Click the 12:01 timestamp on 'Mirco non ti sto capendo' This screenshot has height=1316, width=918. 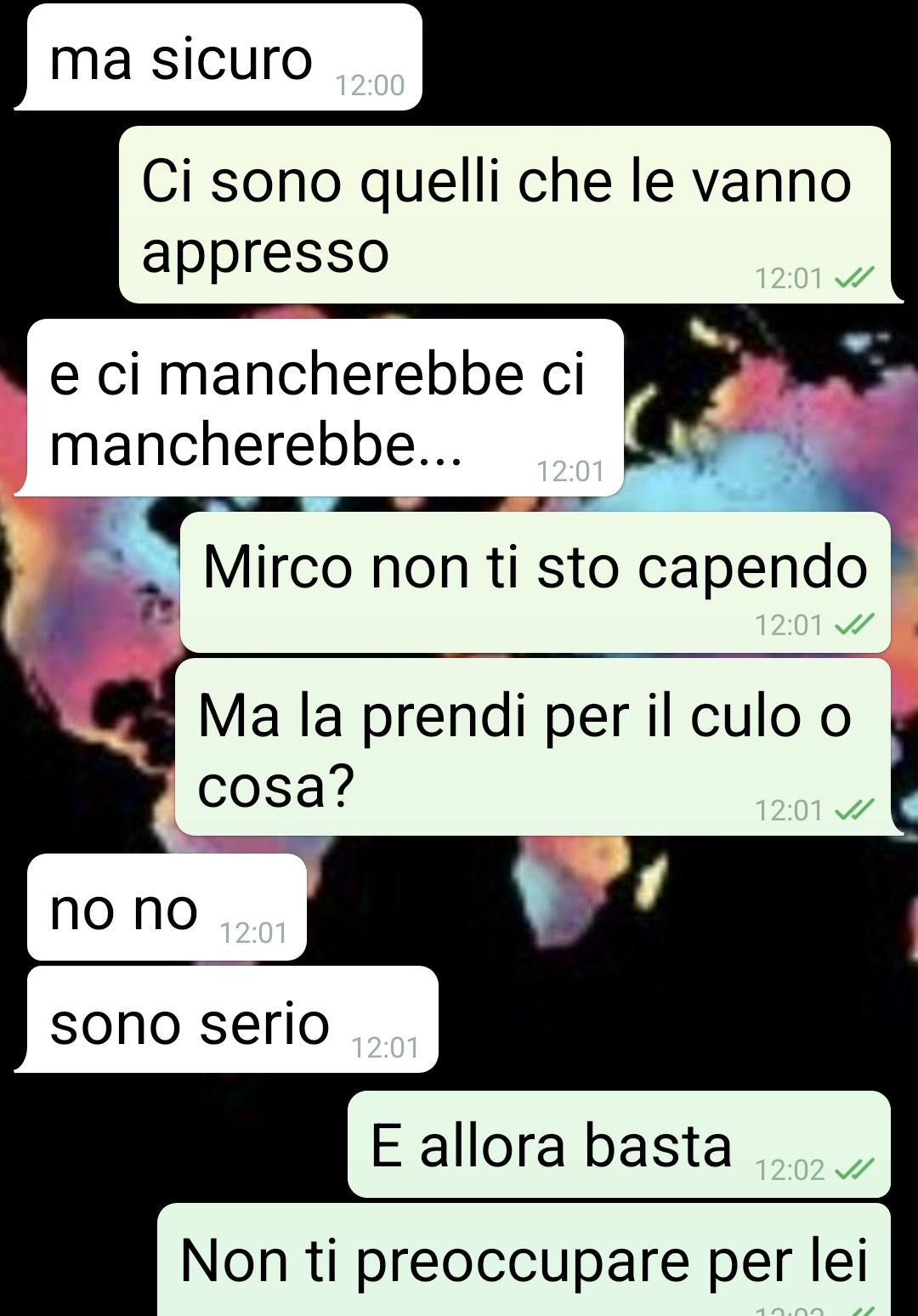pyautogui.click(x=790, y=626)
